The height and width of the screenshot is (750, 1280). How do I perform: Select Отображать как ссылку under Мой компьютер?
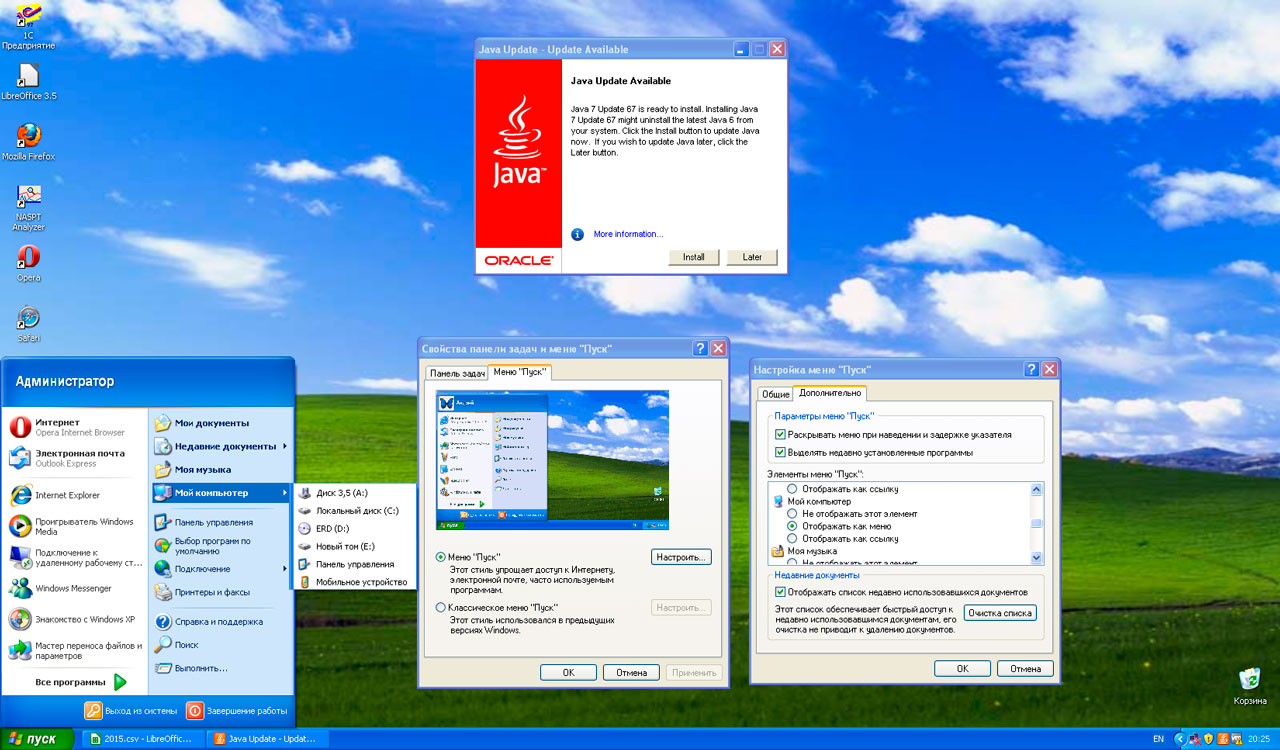[792, 539]
